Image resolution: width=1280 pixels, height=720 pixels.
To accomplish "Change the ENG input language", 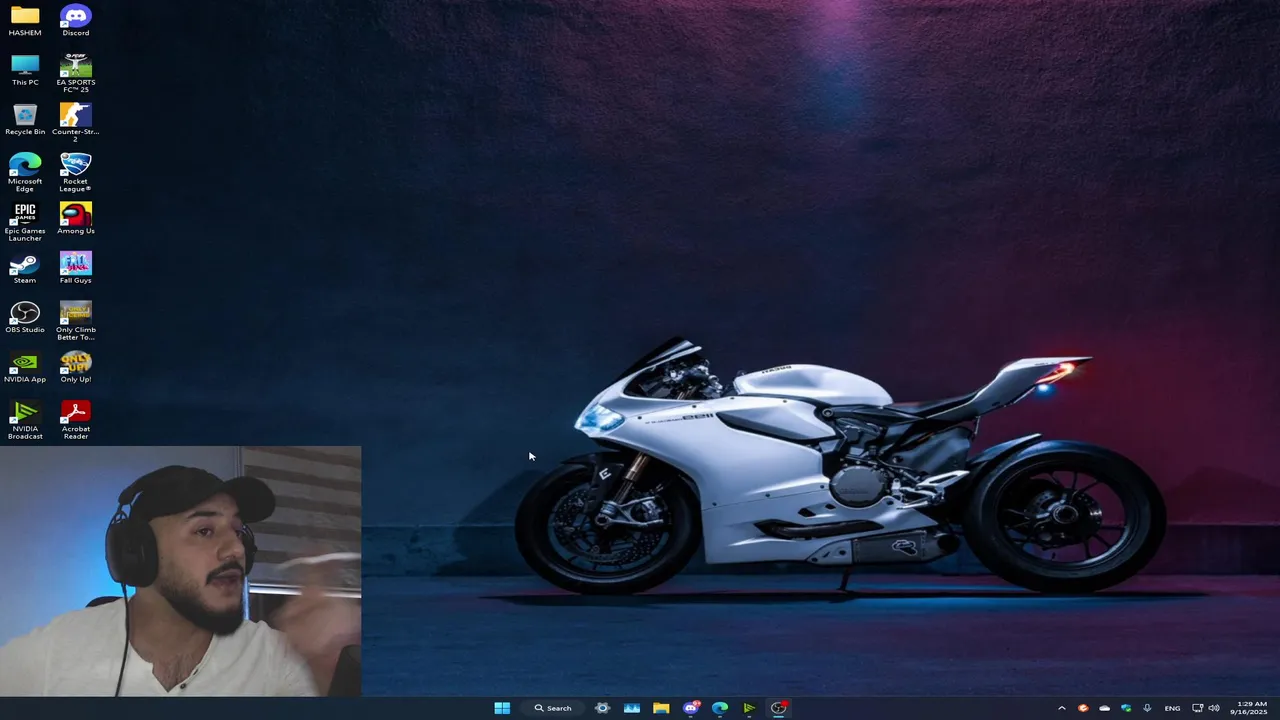I will coord(1172,708).
